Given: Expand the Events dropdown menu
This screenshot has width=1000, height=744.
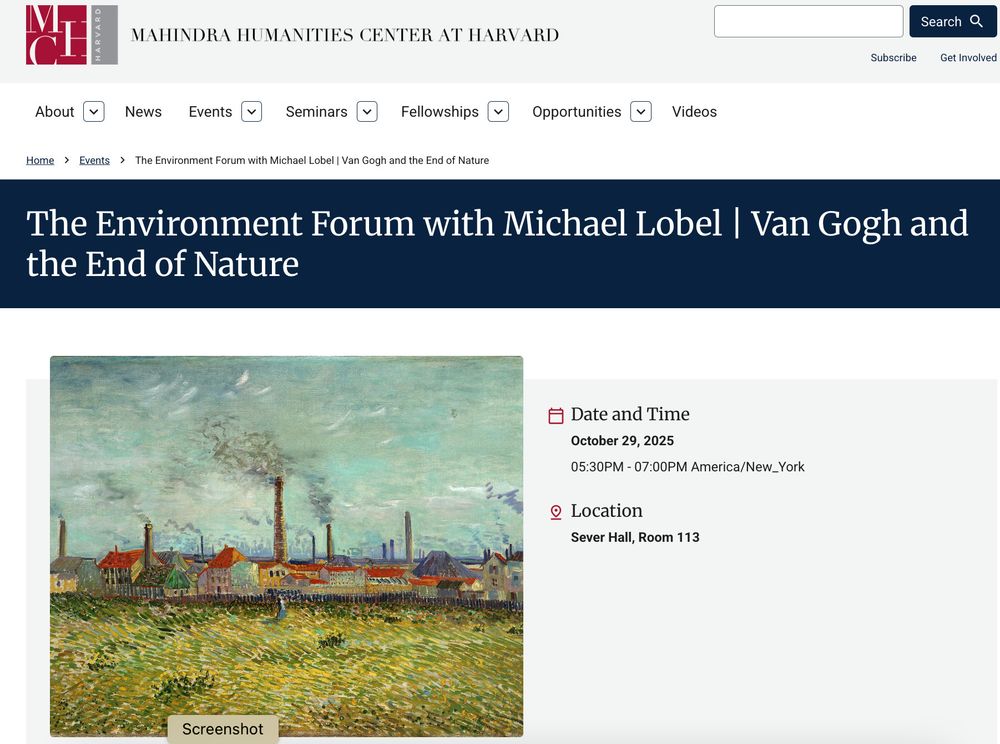Looking at the screenshot, I should click(x=251, y=111).
